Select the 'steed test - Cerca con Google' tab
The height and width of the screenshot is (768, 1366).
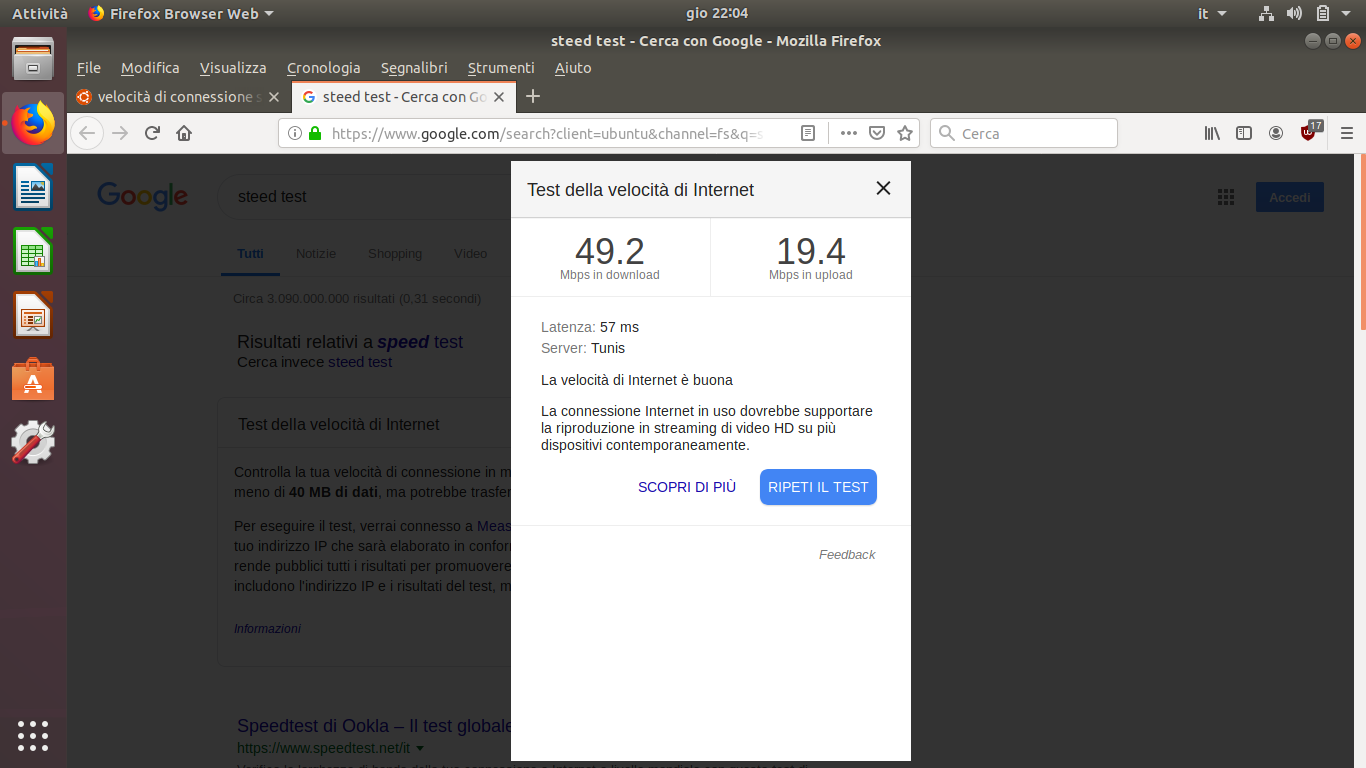pos(404,97)
